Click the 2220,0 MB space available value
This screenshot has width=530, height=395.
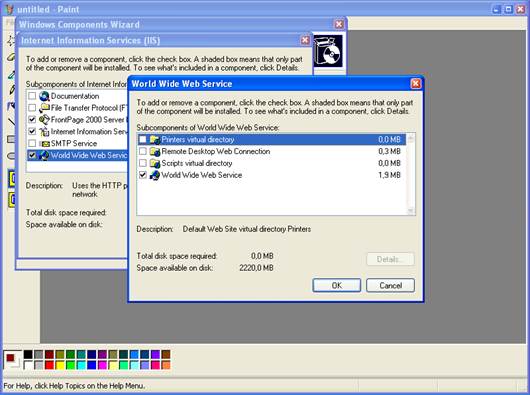(x=256, y=268)
